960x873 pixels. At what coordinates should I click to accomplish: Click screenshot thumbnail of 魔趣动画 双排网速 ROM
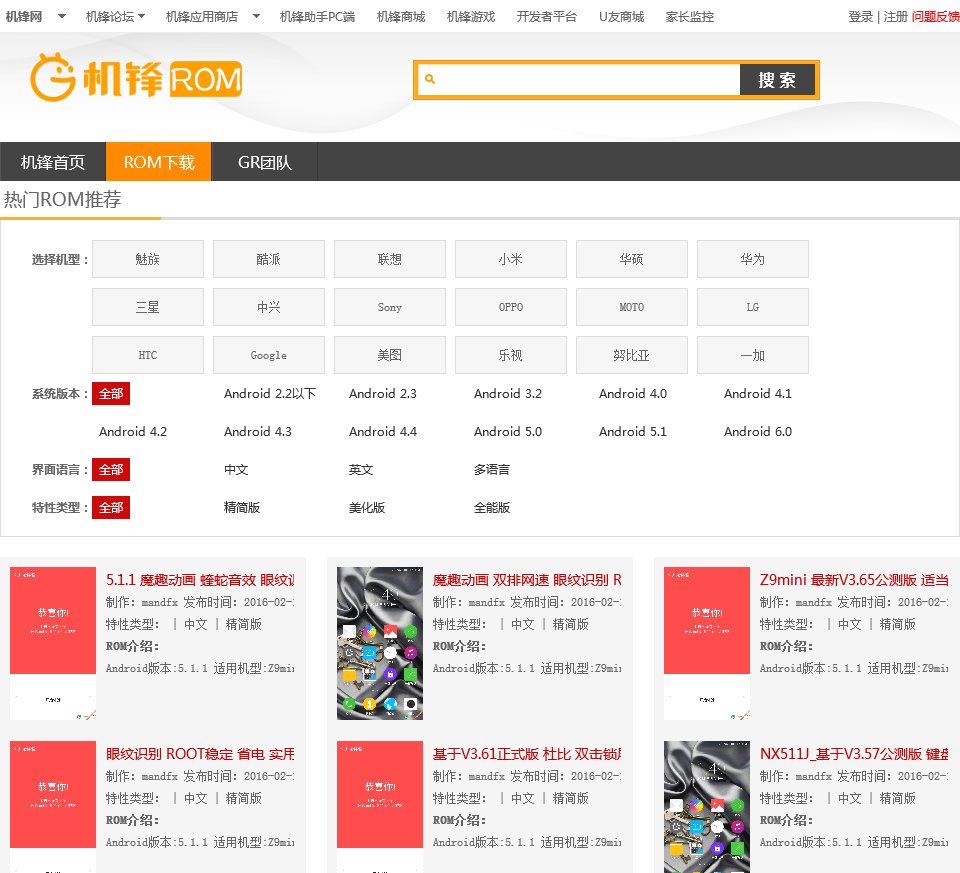[380, 643]
